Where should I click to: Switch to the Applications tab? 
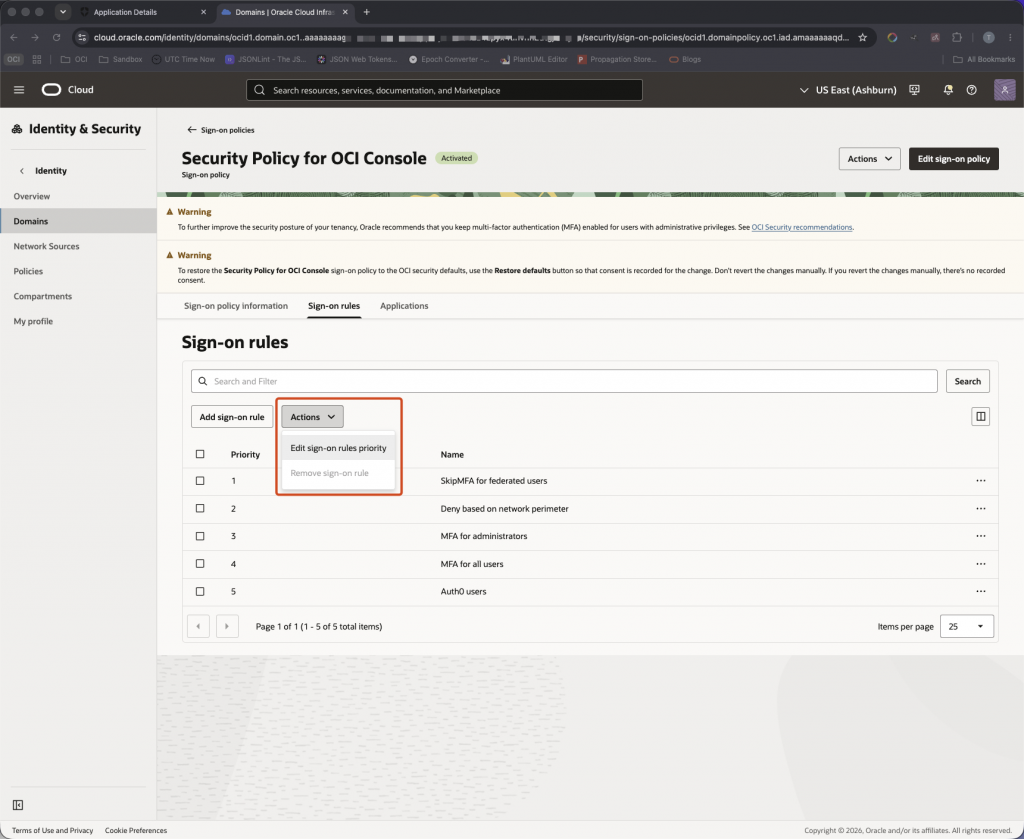(404, 306)
